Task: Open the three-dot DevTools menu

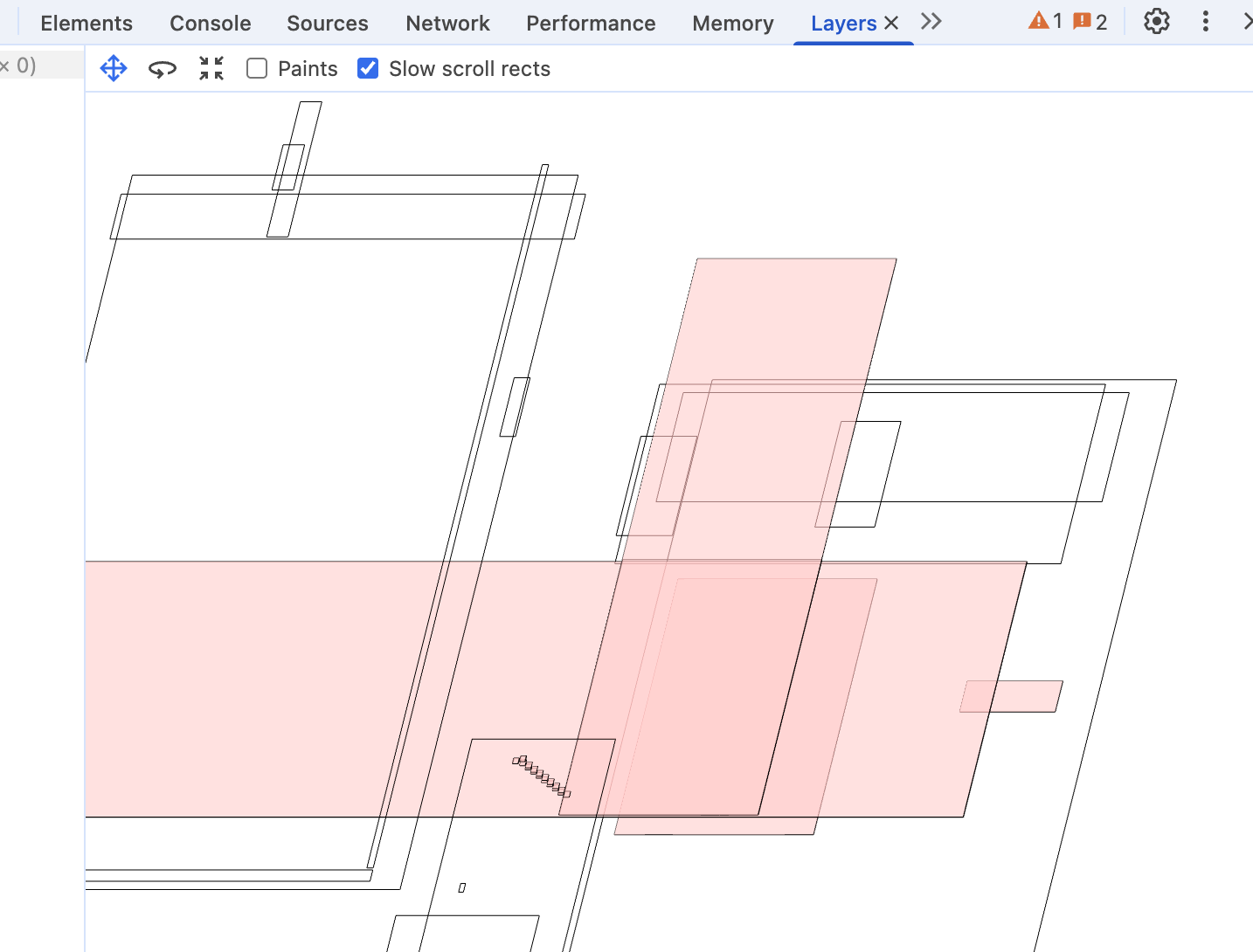Action: (1205, 22)
